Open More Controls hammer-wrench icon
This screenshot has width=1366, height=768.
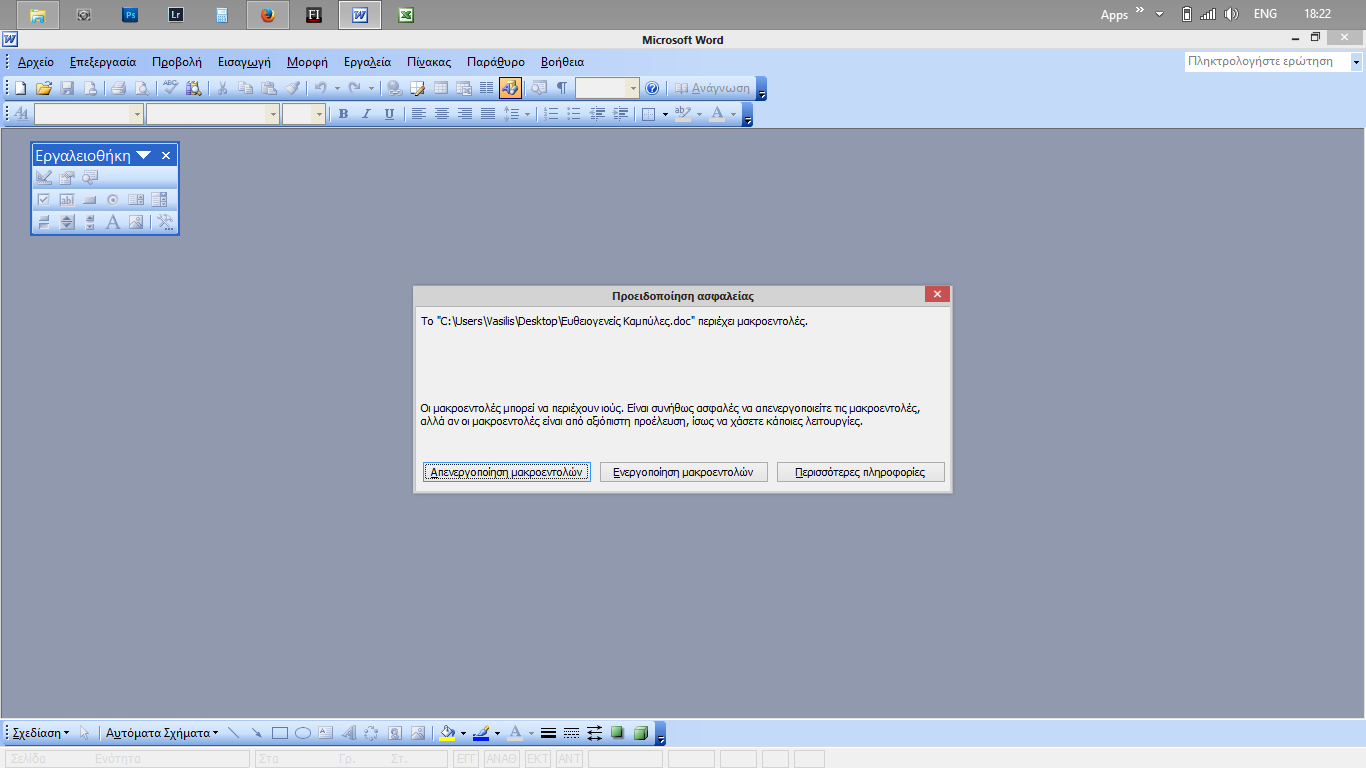pyautogui.click(x=165, y=222)
